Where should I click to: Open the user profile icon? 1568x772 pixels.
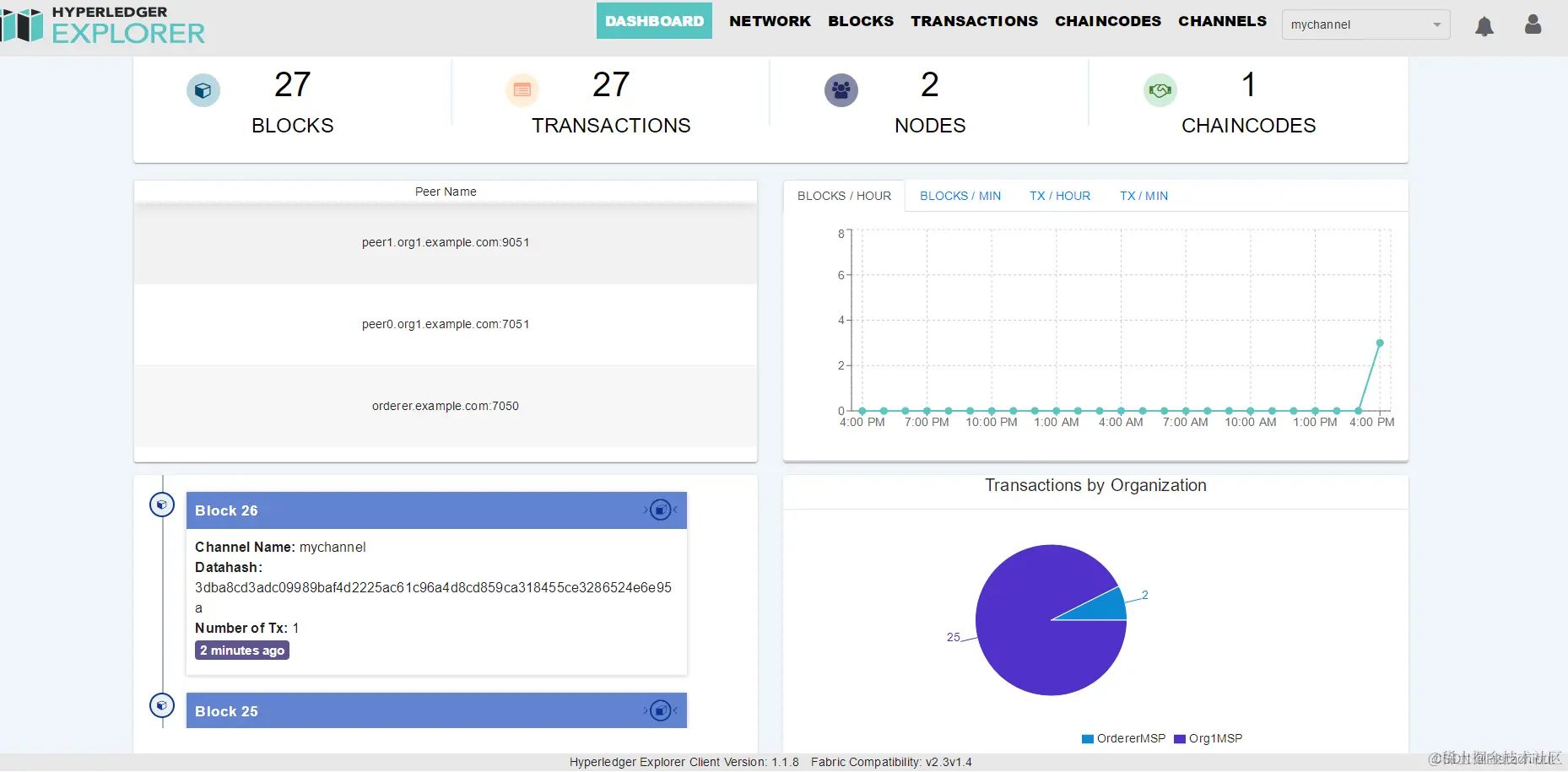pyautogui.click(x=1533, y=25)
